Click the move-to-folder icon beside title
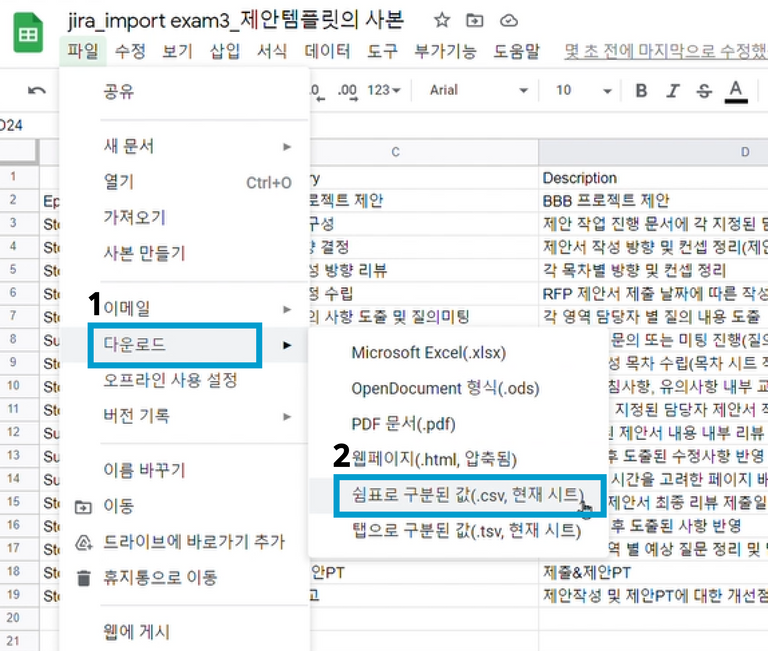Viewport: 768px width, 651px height. pos(475,21)
